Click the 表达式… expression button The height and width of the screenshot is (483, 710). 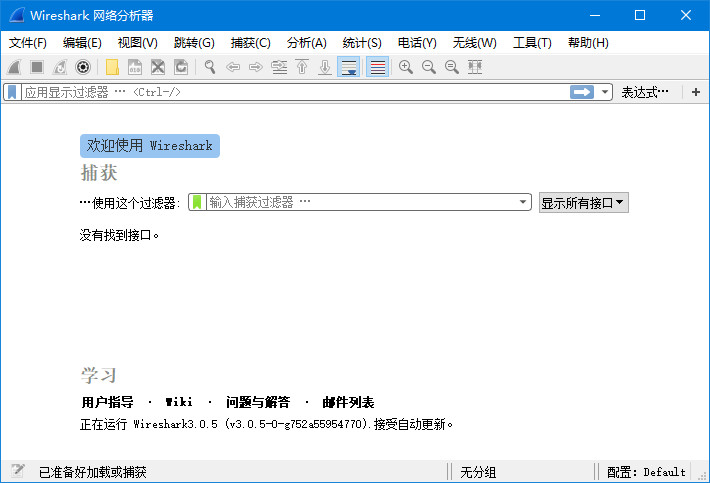point(645,92)
